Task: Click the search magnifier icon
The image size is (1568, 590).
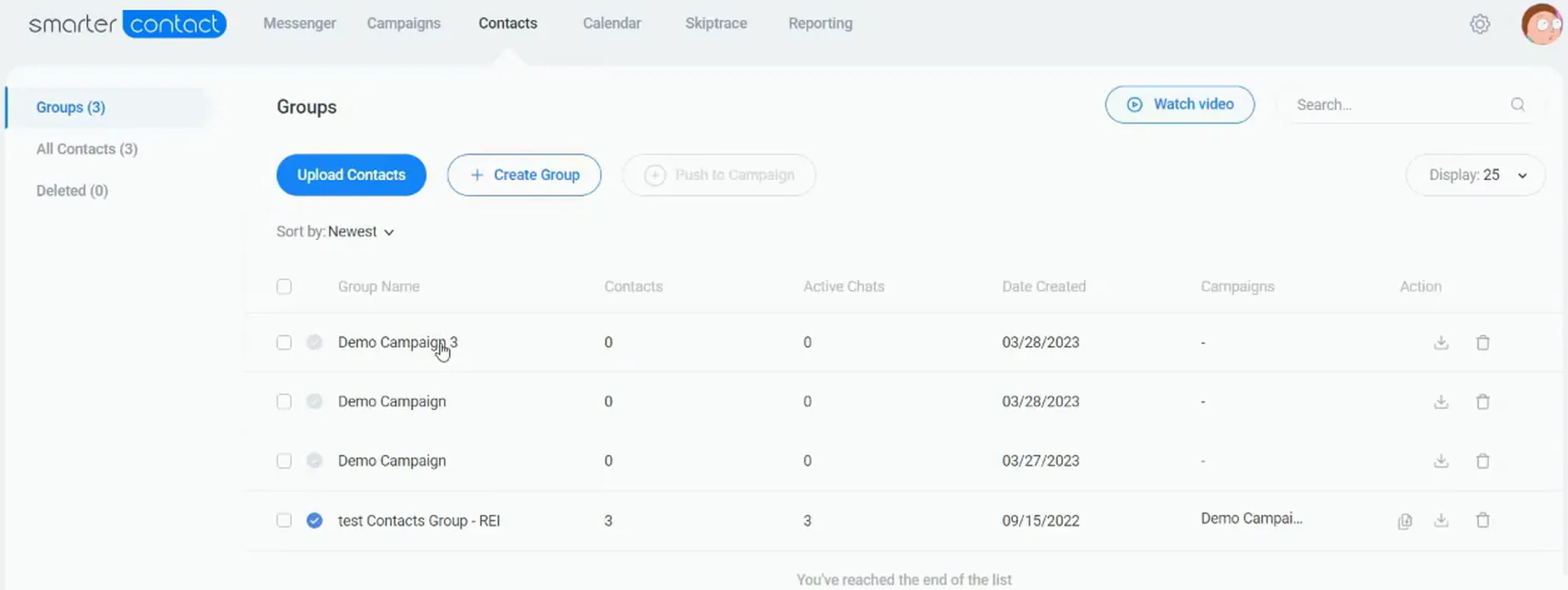Action: tap(1517, 105)
